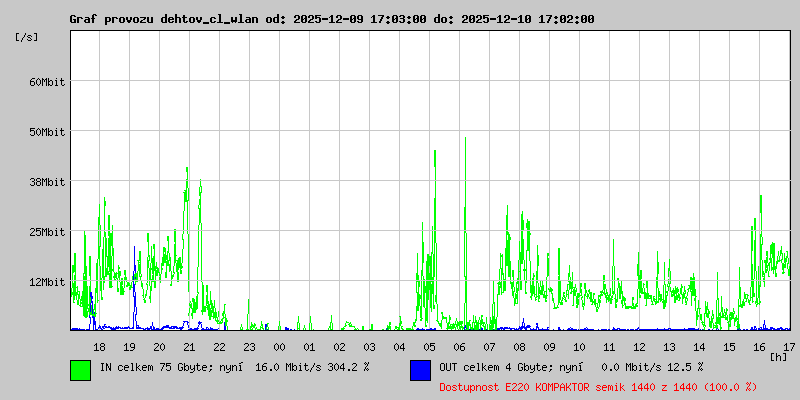Image resolution: width=800 pixels, height=400 pixels.
Task: Click the '14' hour tick label
Action: [x=699, y=347]
